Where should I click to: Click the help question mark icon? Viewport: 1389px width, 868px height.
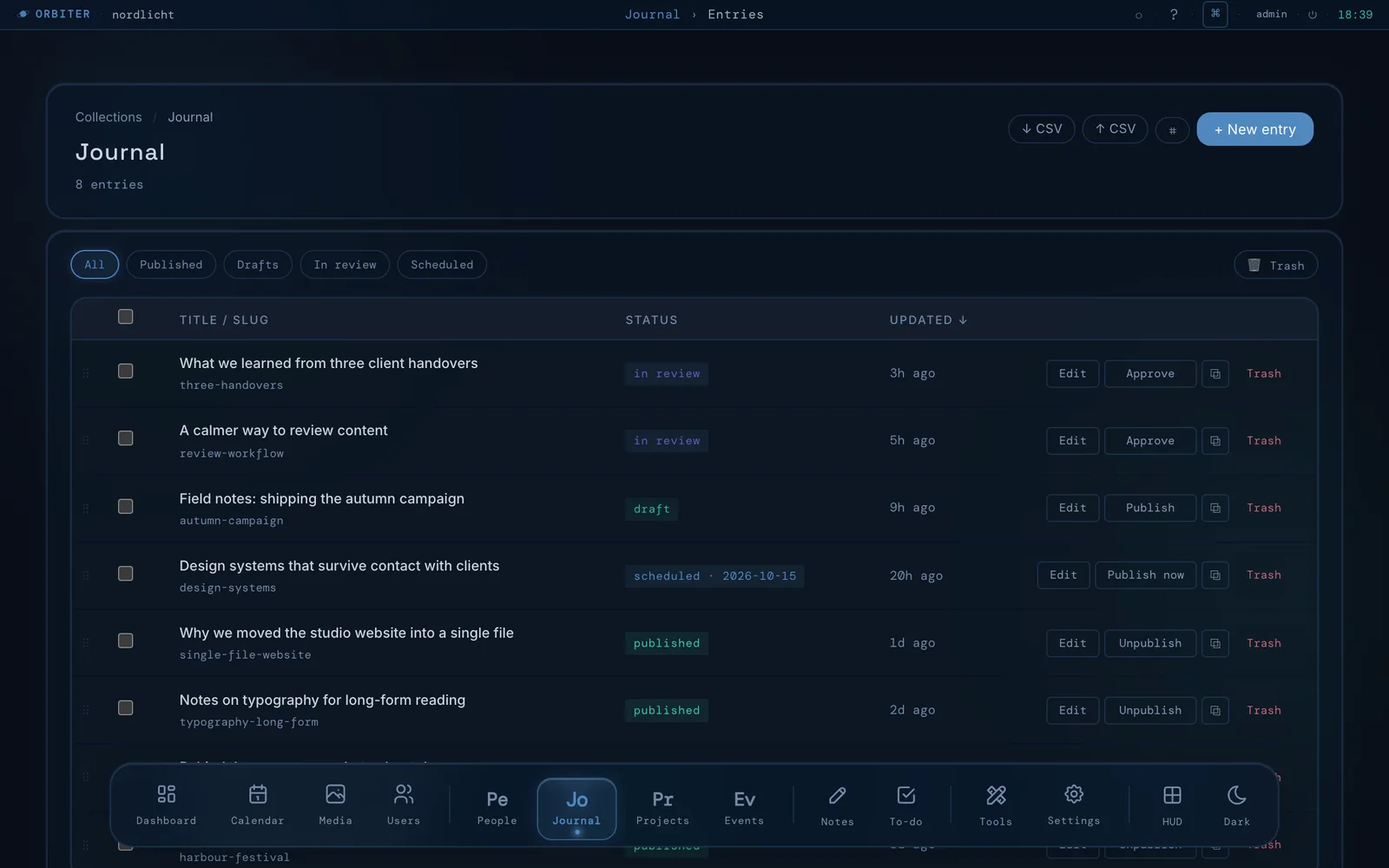tap(1174, 15)
